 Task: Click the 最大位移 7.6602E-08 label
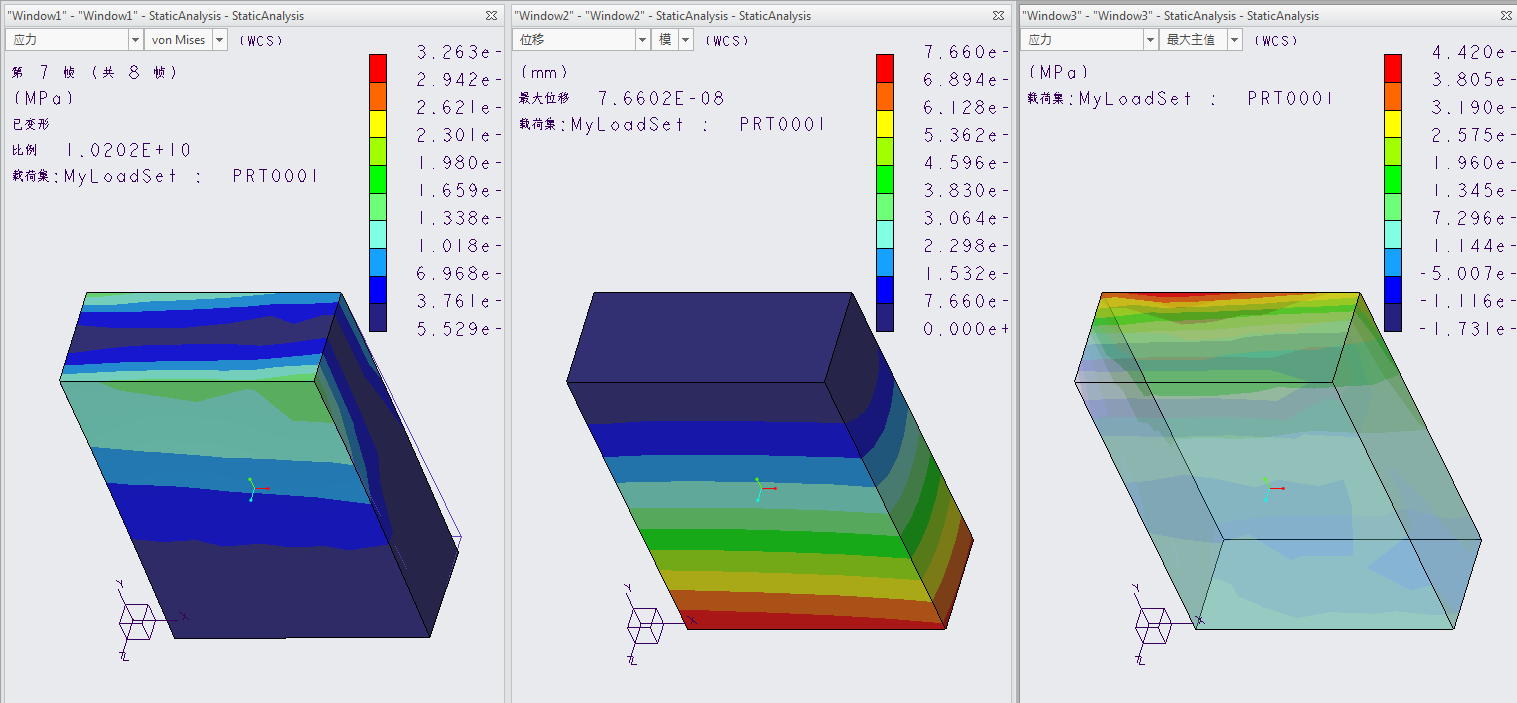point(620,98)
